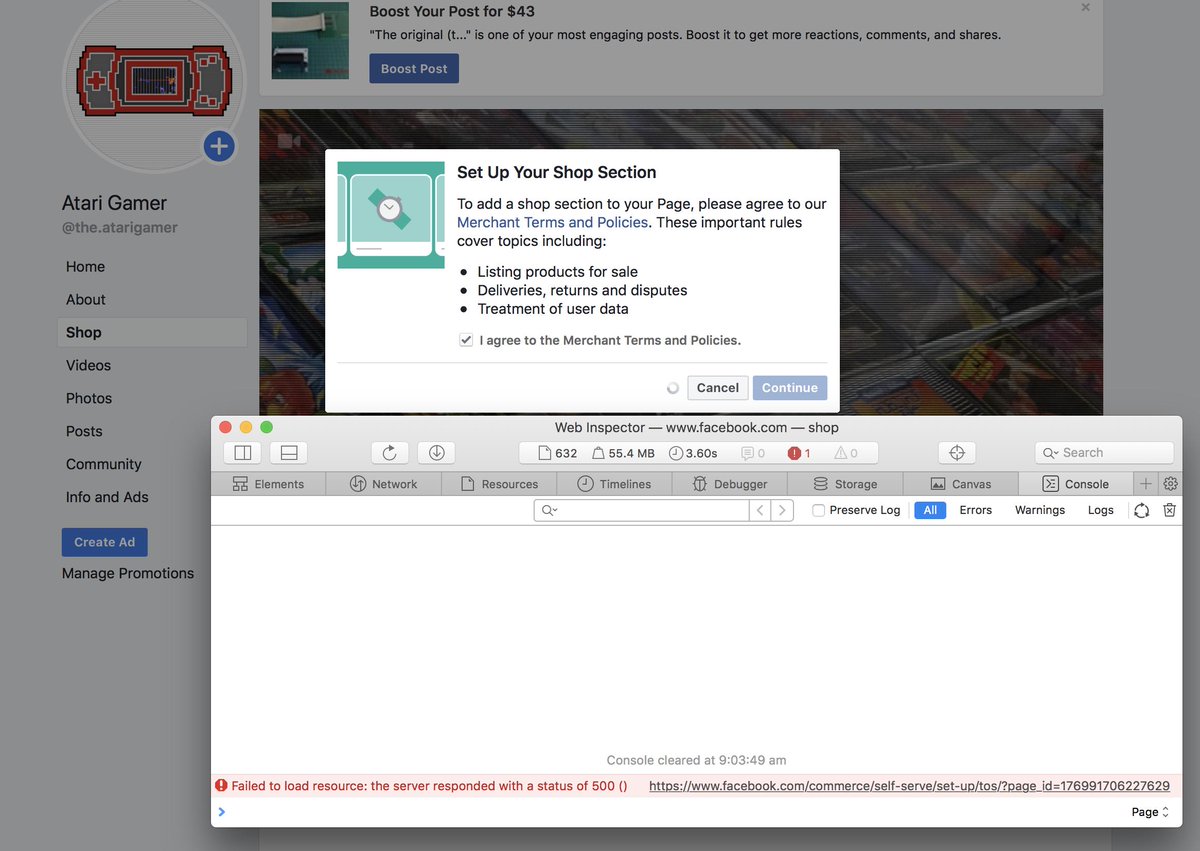Open the Page execution context dropdown
The image size is (1200, 851).
[1150, 812]
